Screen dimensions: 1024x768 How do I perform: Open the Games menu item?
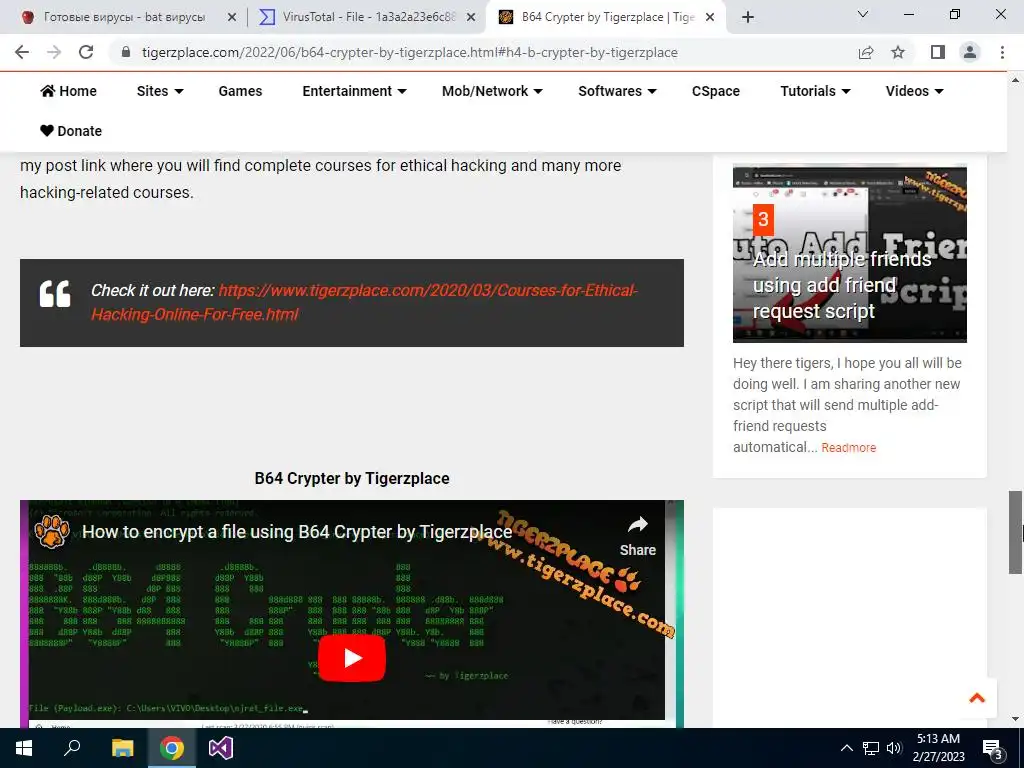tap(240, 91)
